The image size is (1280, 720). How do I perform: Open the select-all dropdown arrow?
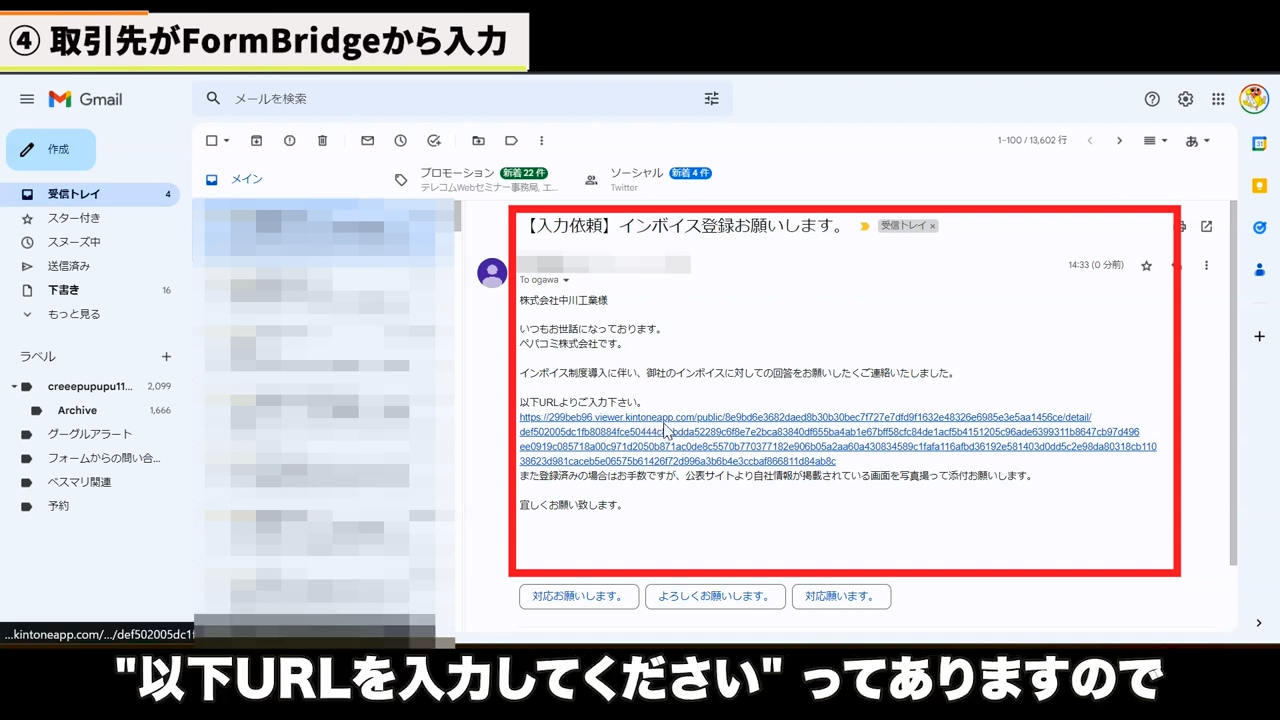pyautogui.click(x=227, y=141)
